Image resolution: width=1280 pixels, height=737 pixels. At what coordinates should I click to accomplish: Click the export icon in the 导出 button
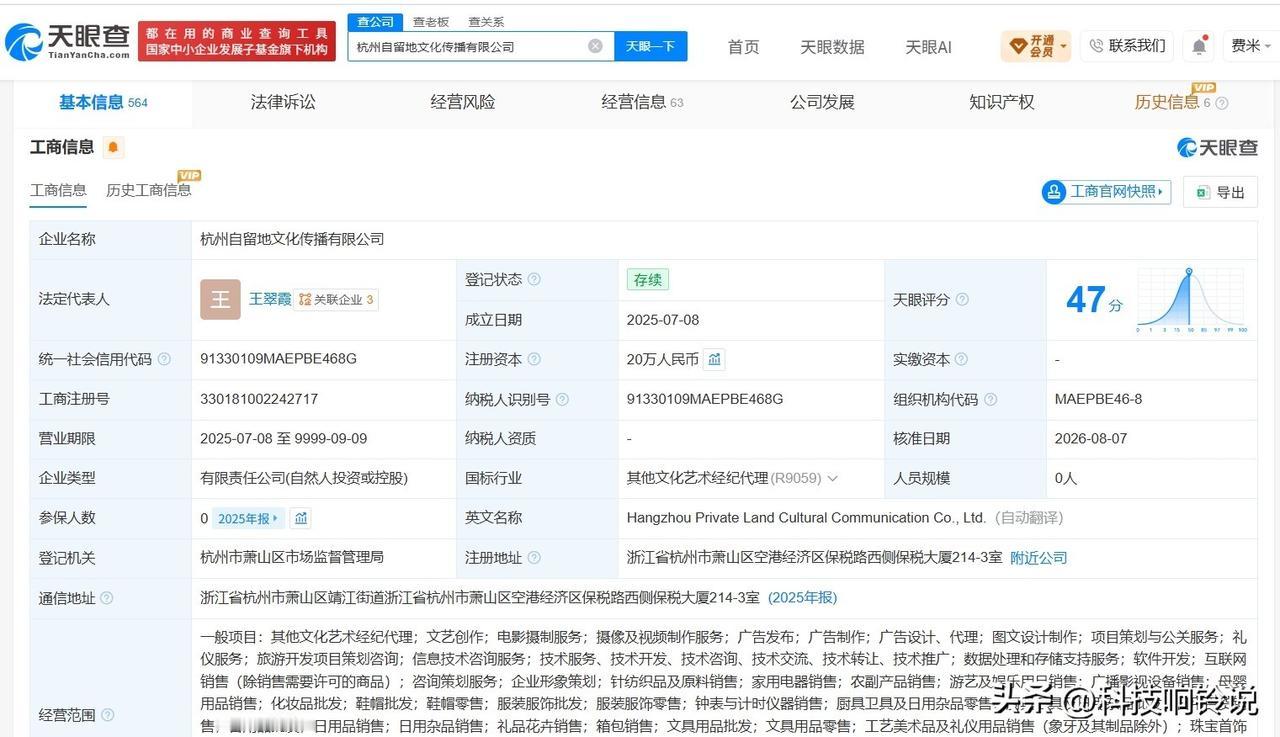1202,192
